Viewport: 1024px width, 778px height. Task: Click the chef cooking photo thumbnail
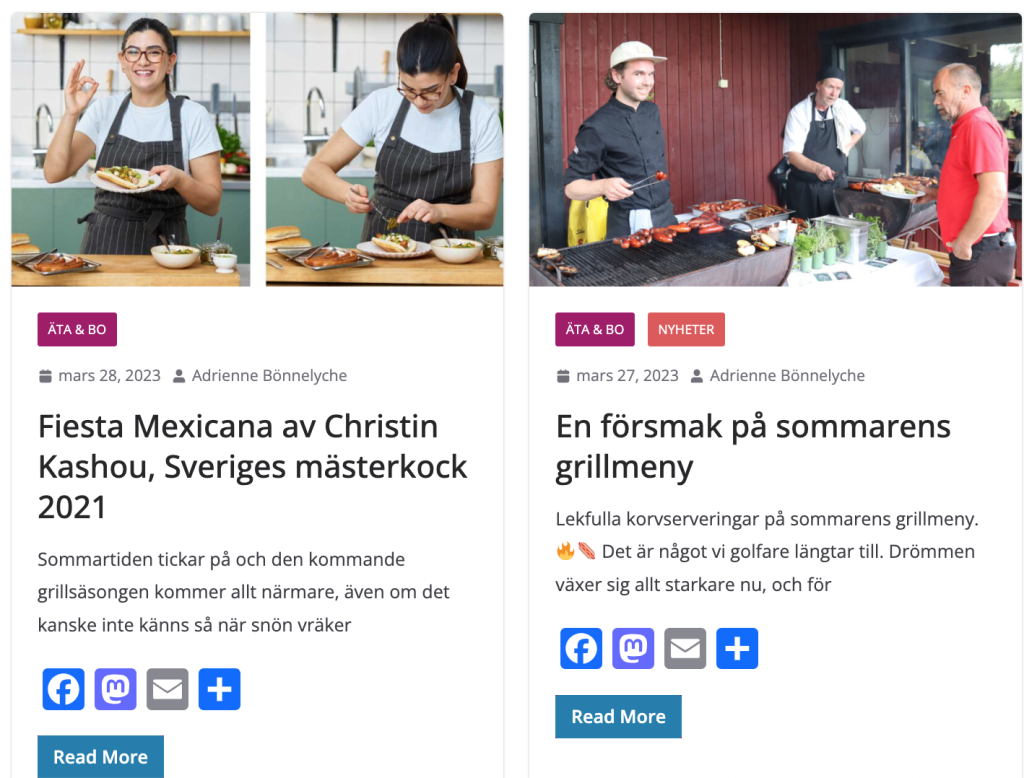coord(257,150)
